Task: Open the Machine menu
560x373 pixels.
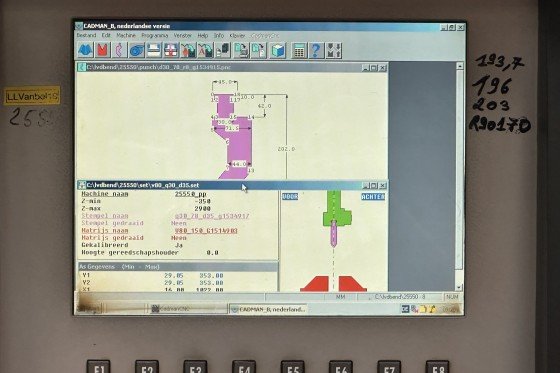Action: (x=126, y=35)
